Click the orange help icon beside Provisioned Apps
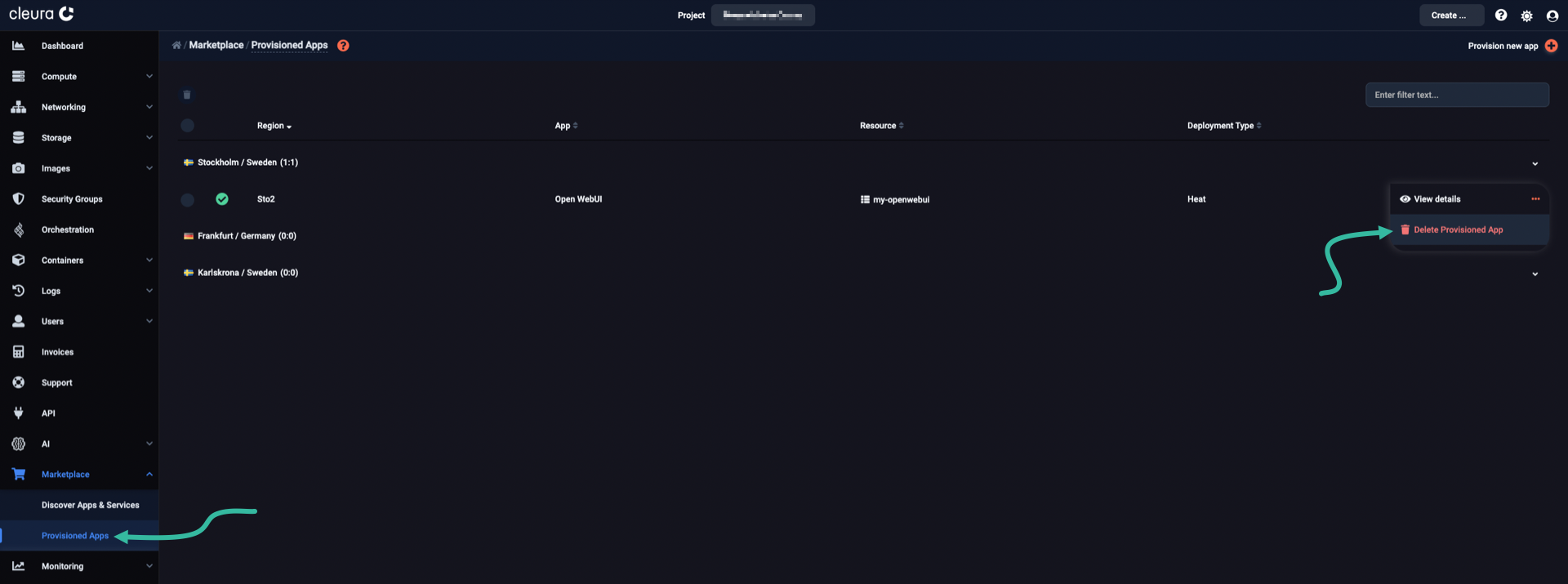 [x=343, y=46]
